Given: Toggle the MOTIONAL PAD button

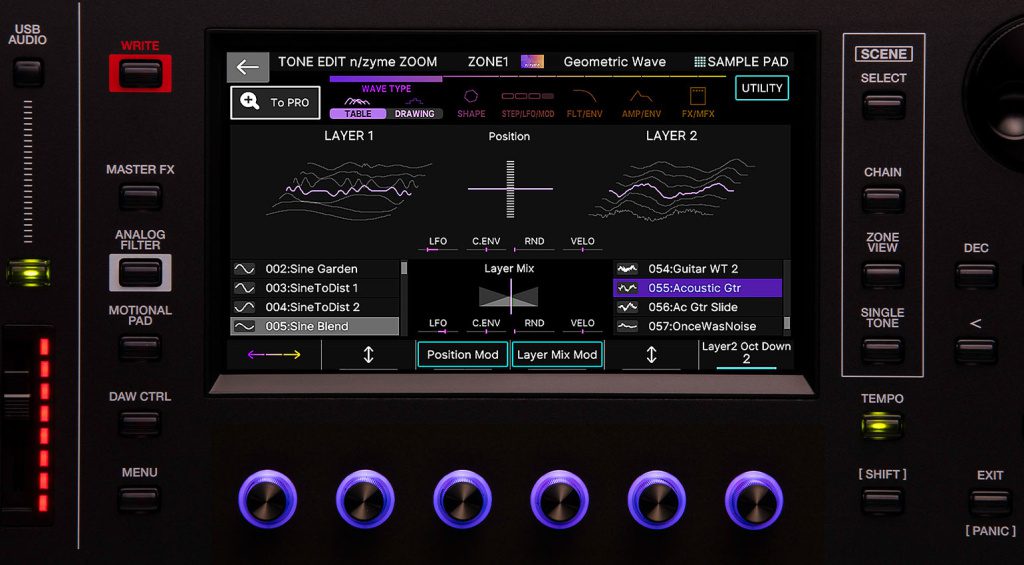Looking at the screenshot, I should point(140,348).
